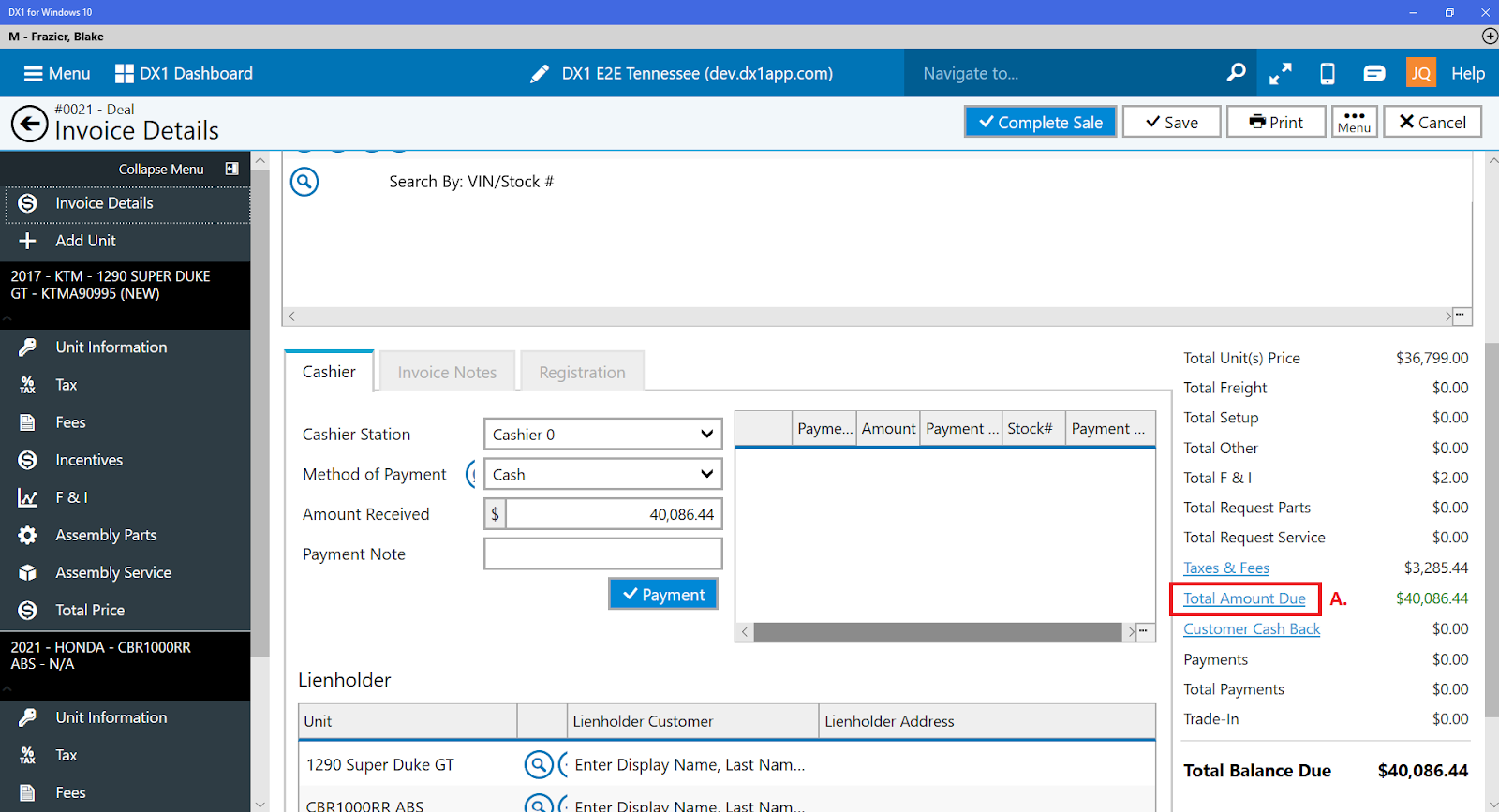
Task: Click the Lienholder Address column header
Action: (987, 721)
